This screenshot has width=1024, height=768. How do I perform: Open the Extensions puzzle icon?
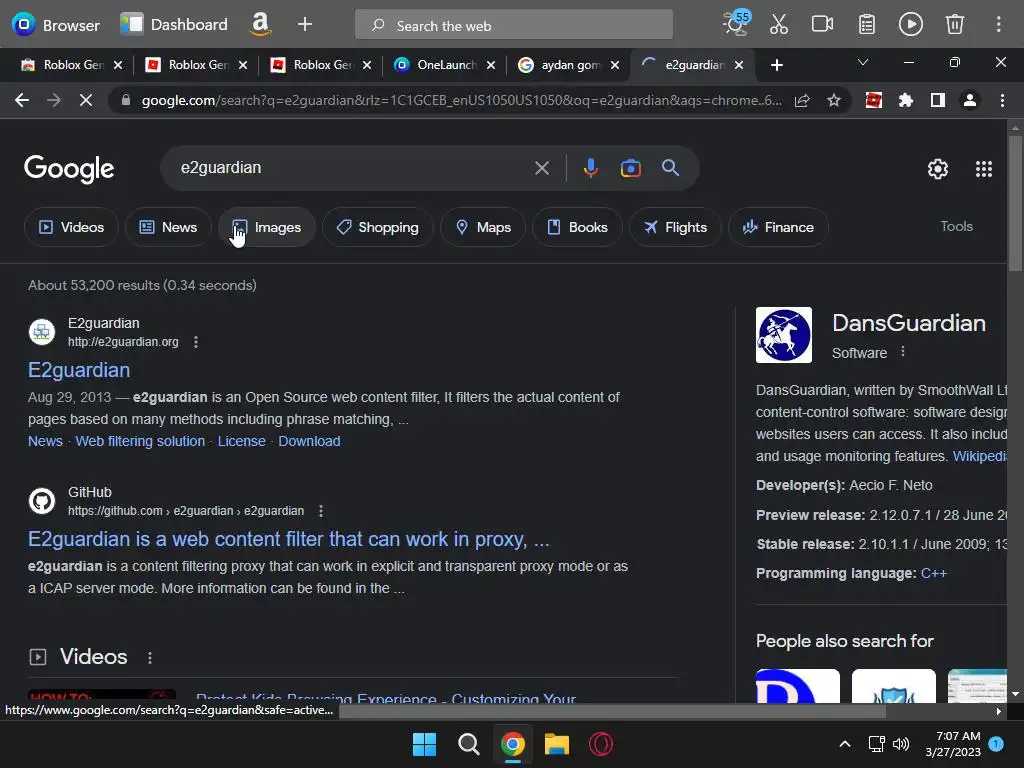(x=905, y=101)
